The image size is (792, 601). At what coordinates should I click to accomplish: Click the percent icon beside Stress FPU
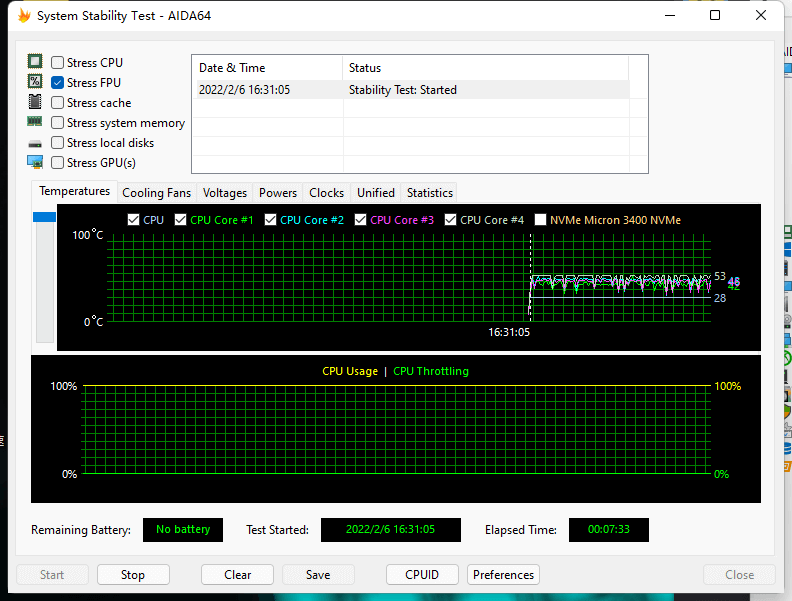click(35, 81)
